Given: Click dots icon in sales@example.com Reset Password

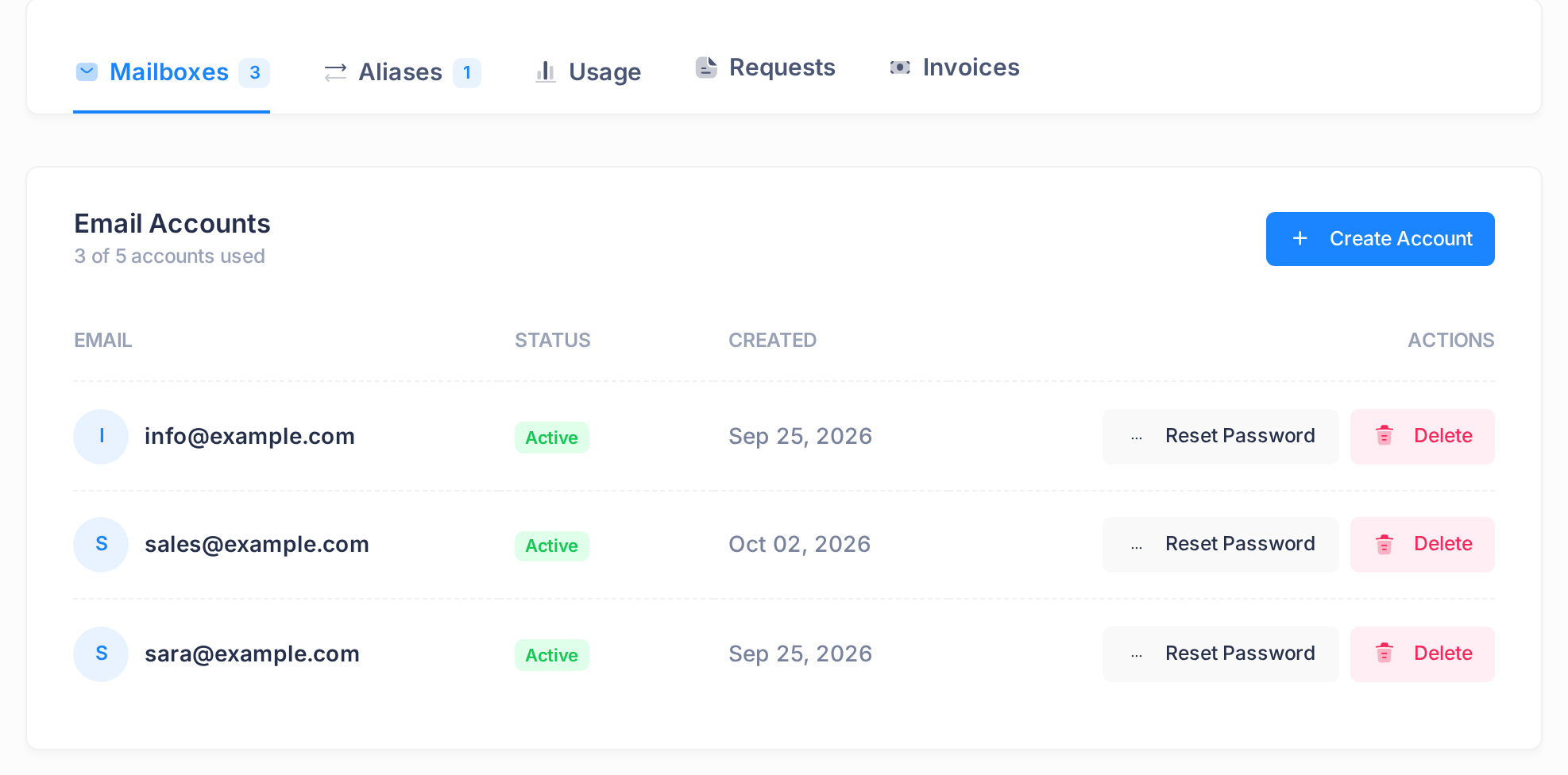Looking at the screenshot, I should [x=1137, y=546].
